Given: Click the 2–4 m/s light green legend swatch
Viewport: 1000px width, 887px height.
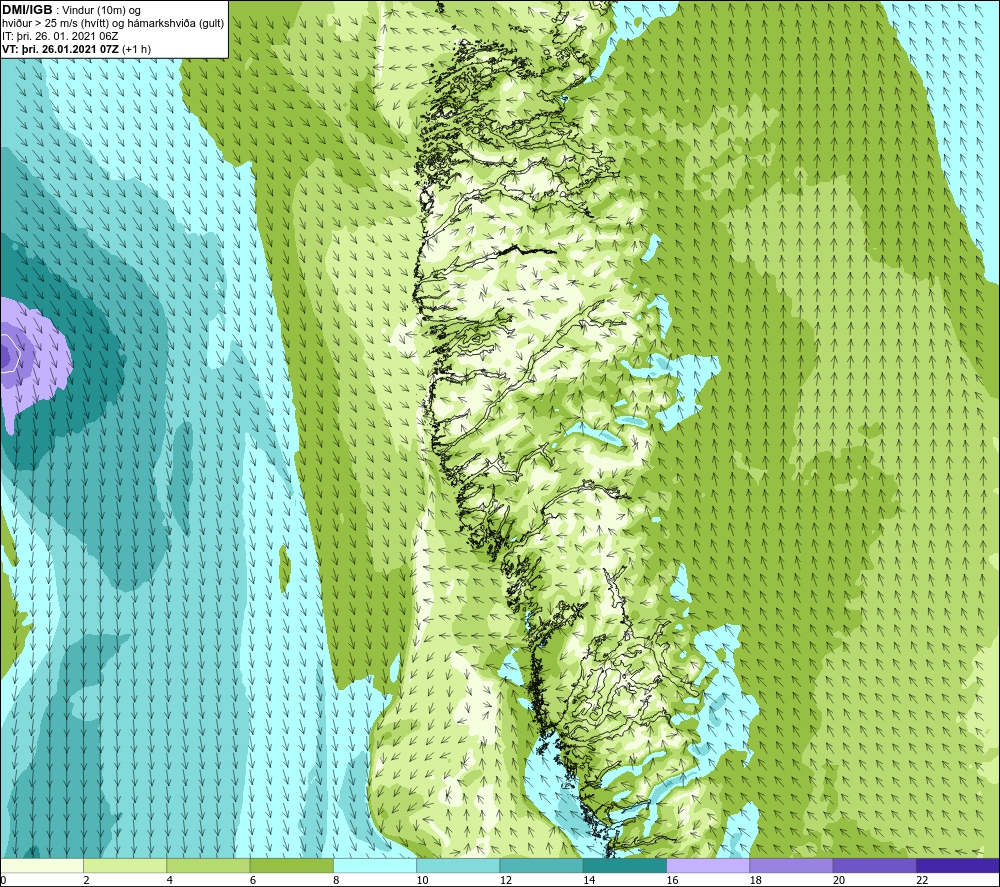Looking at the screenshot, I should (125, 865).
